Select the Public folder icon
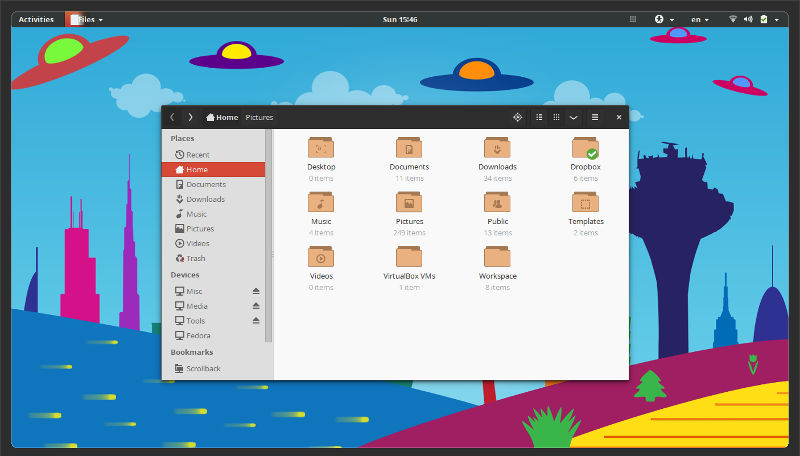The width and height of the screenshot is (800, 456). click(x=497, y=202)
